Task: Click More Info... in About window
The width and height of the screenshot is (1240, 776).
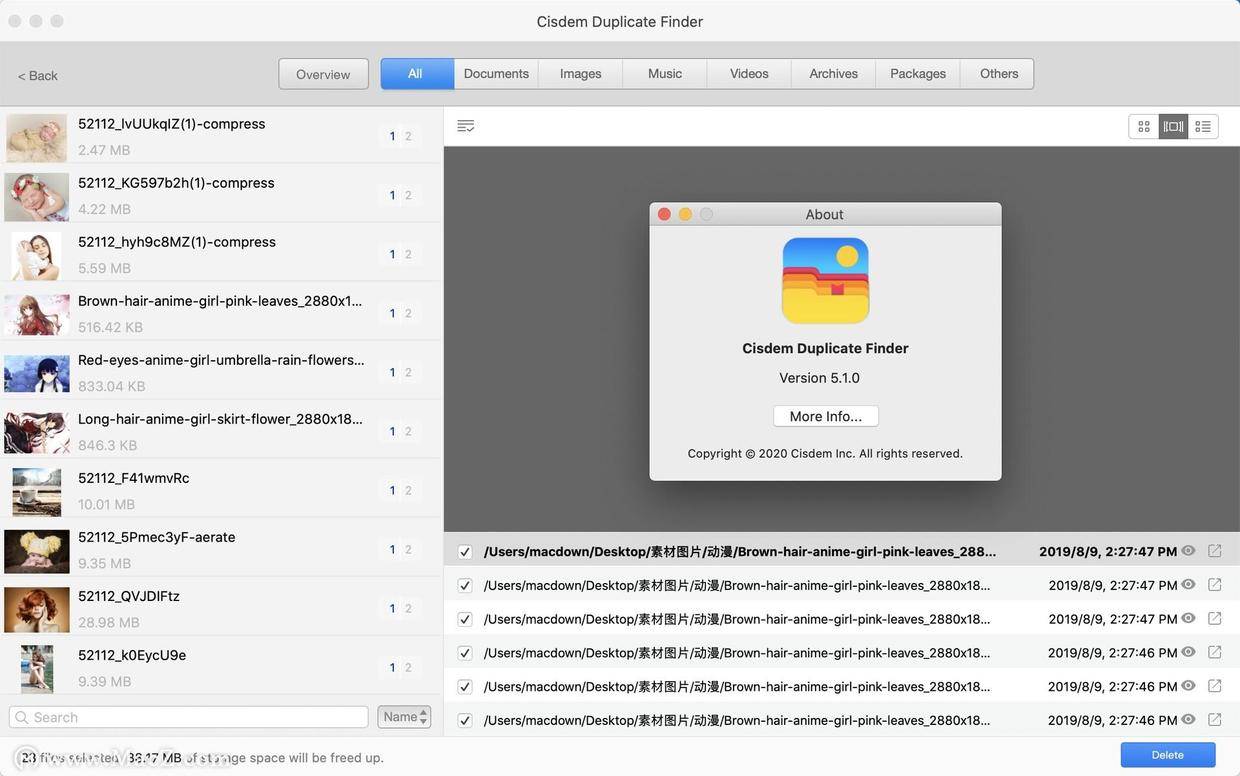Action: pos(825,416)
